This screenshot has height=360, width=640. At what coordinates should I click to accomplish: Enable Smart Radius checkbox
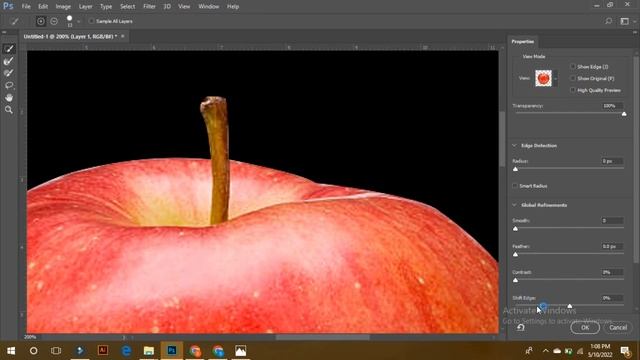(515, 186)
